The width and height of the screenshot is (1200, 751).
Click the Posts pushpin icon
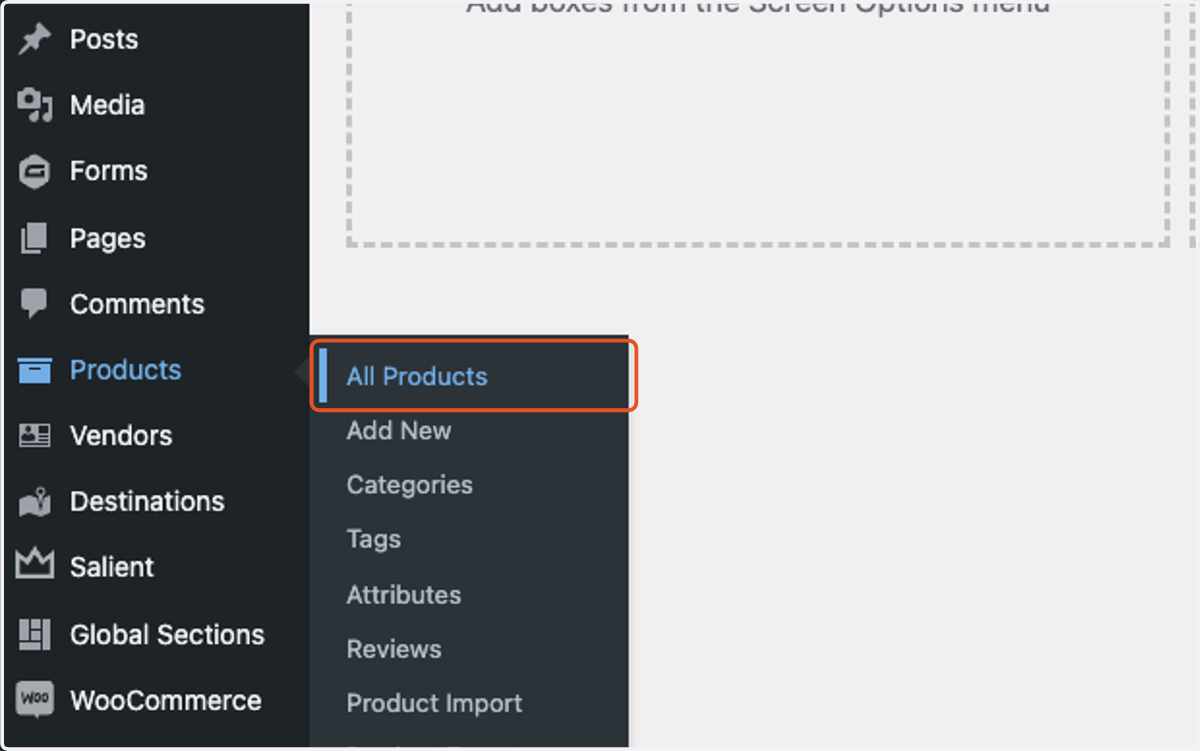(x=35, y=40)
